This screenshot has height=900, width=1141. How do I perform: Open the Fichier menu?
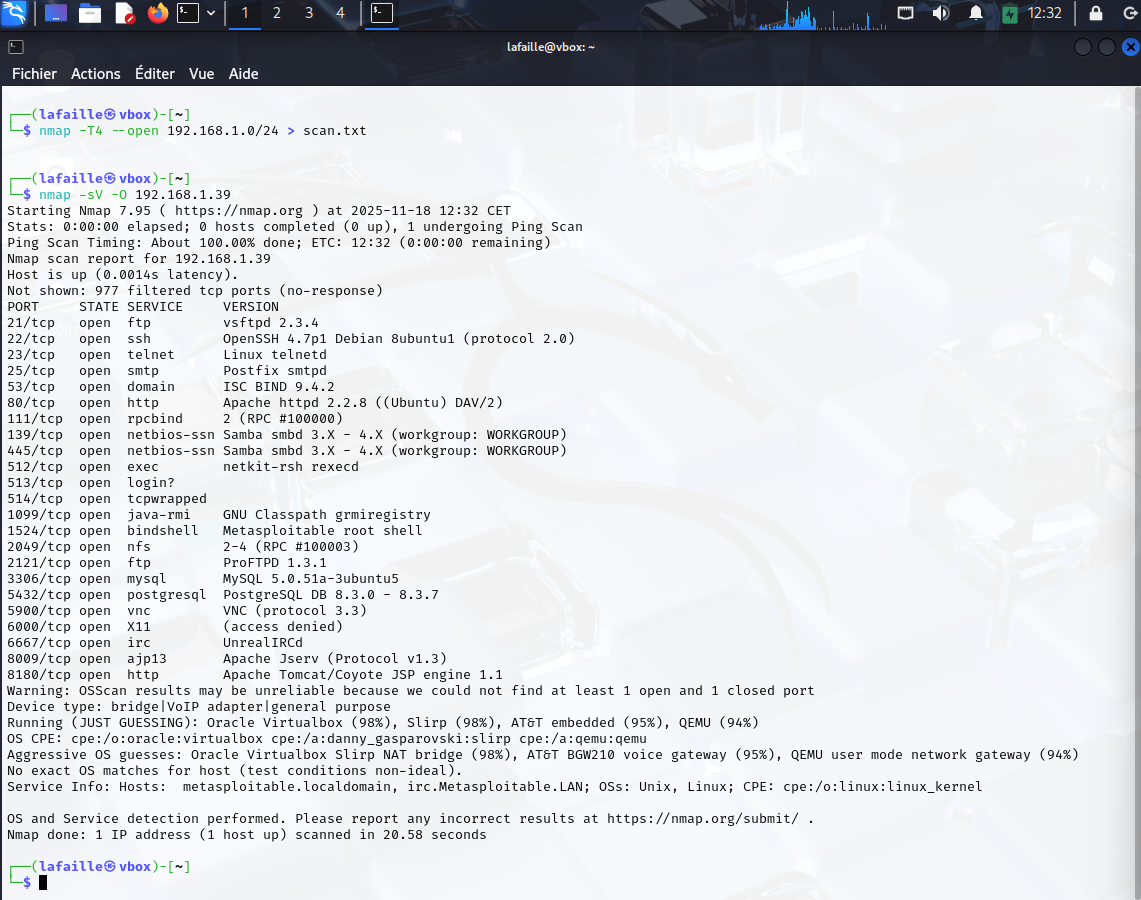click(x=34, y=74)
